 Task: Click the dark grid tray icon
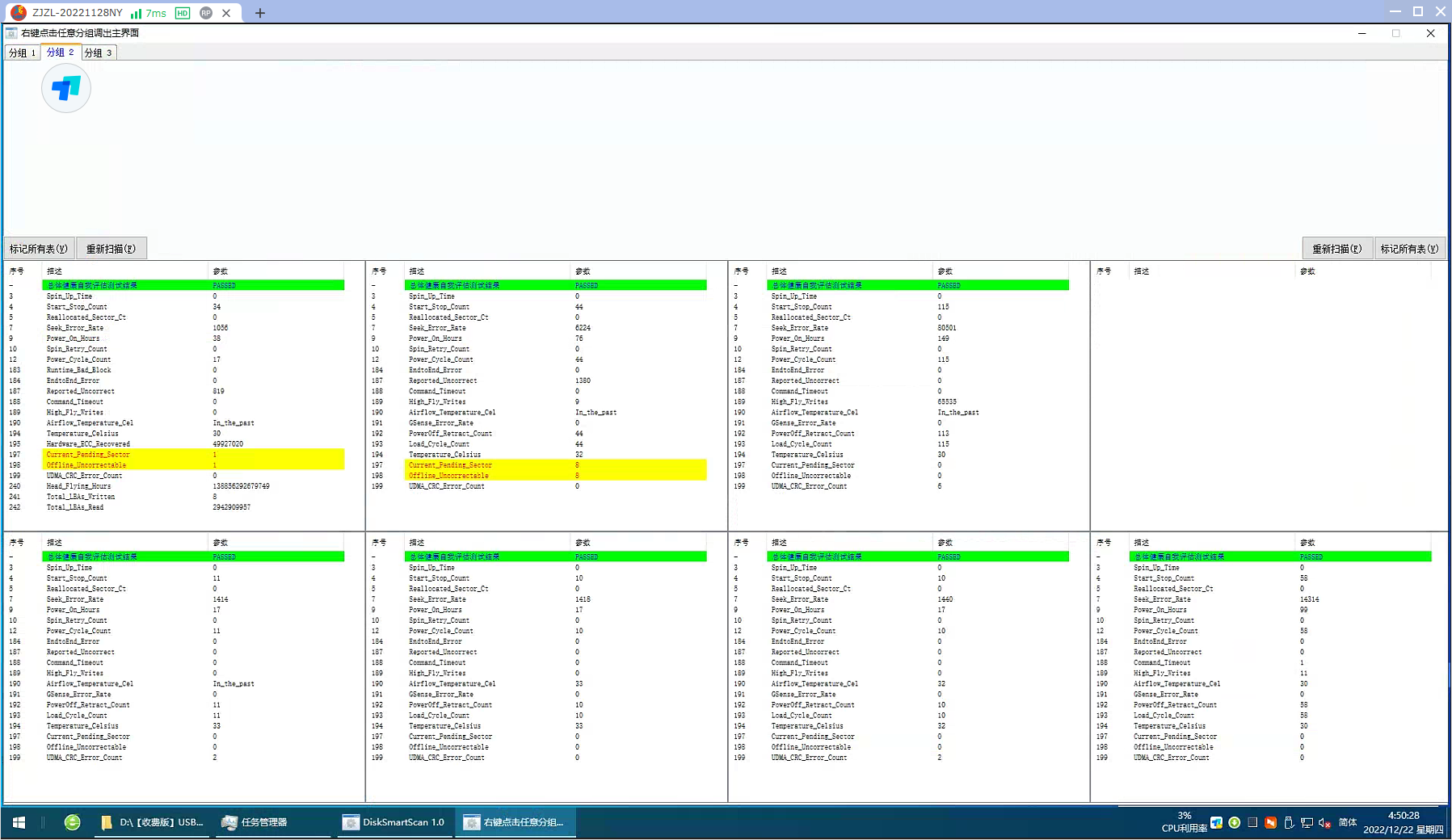point(1252,823)
